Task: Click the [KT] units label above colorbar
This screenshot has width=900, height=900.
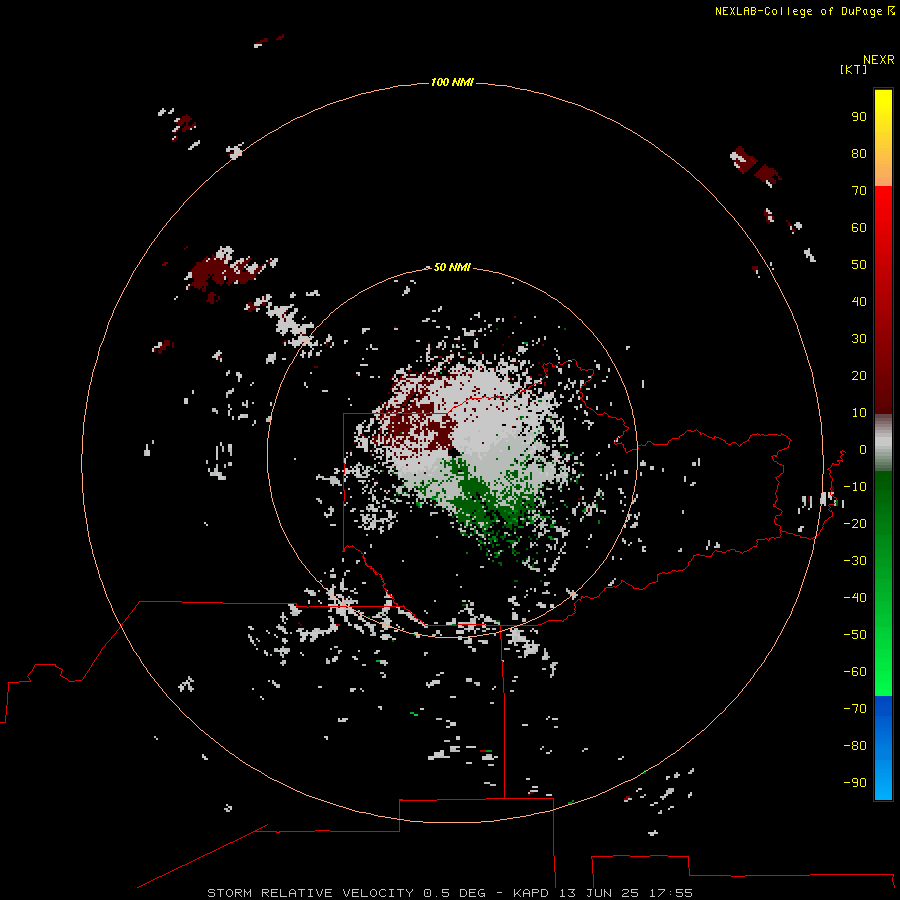Action: pos(854,69)
